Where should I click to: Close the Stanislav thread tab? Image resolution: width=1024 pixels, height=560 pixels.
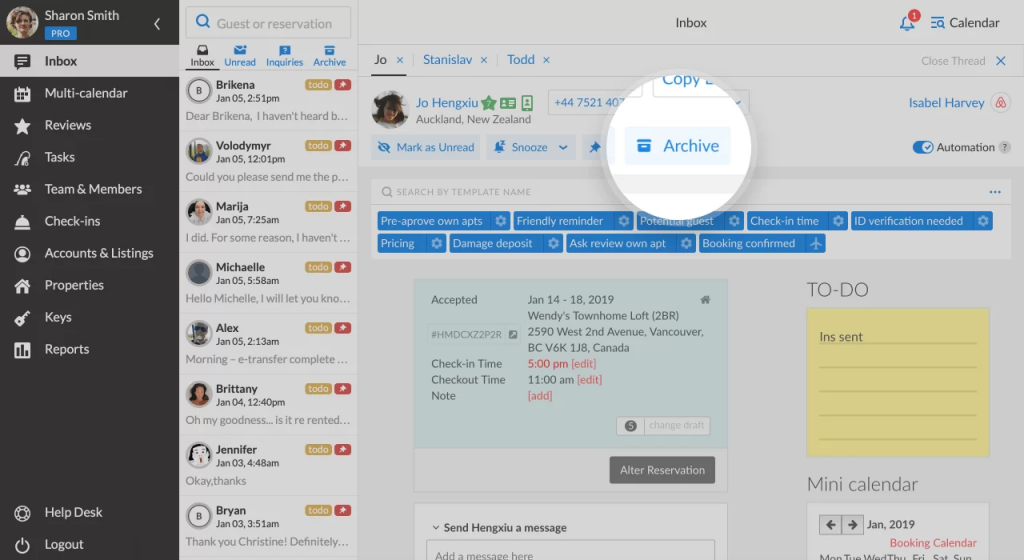(484, 60)
